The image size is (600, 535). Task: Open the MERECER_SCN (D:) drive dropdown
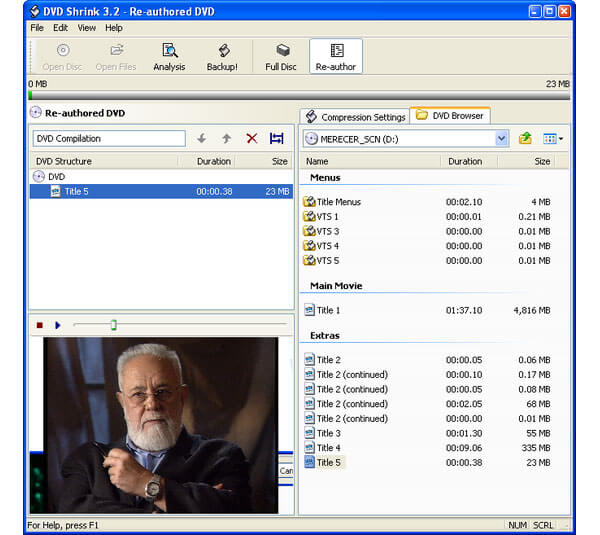pos(501,139)
